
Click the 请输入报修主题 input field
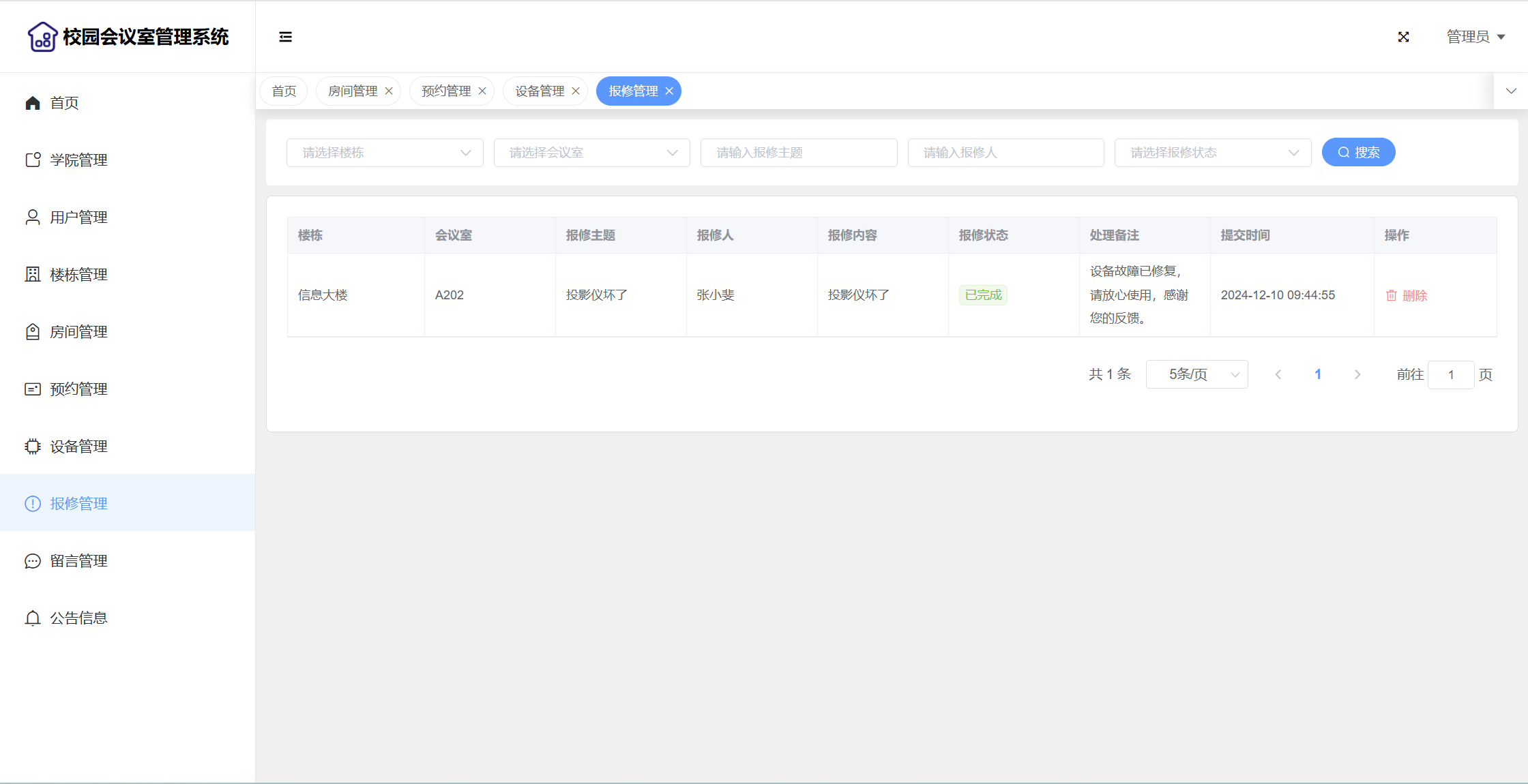tap(798, 153)
